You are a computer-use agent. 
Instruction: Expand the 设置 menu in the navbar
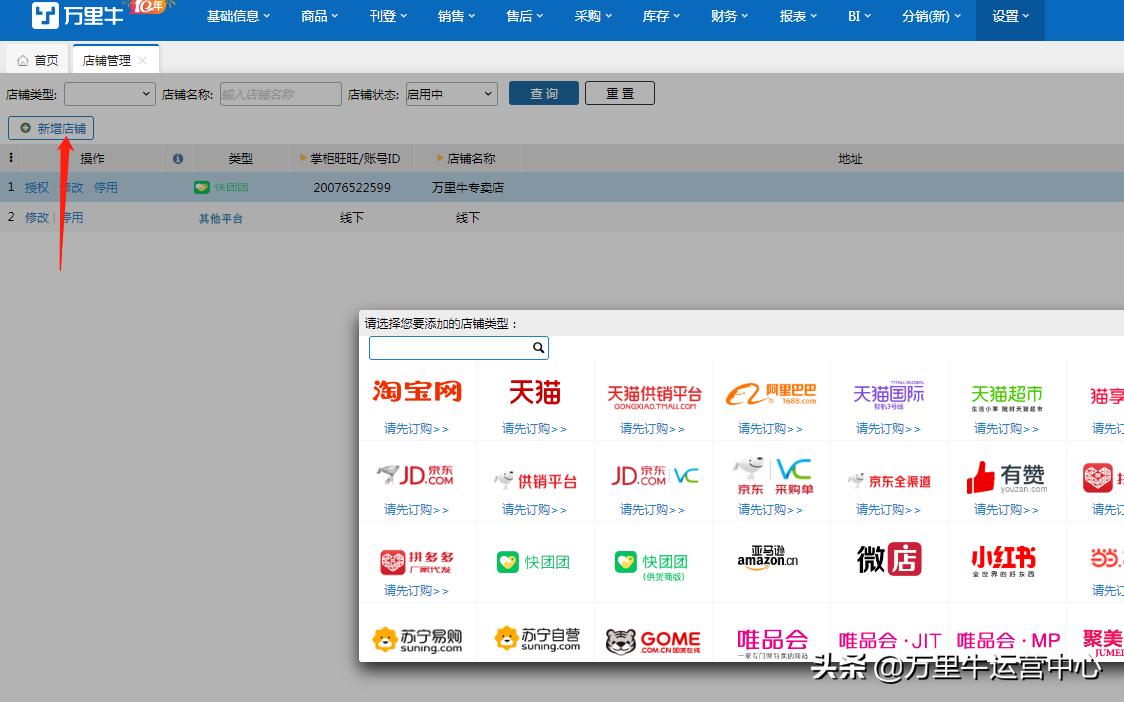click(1009, 16)
